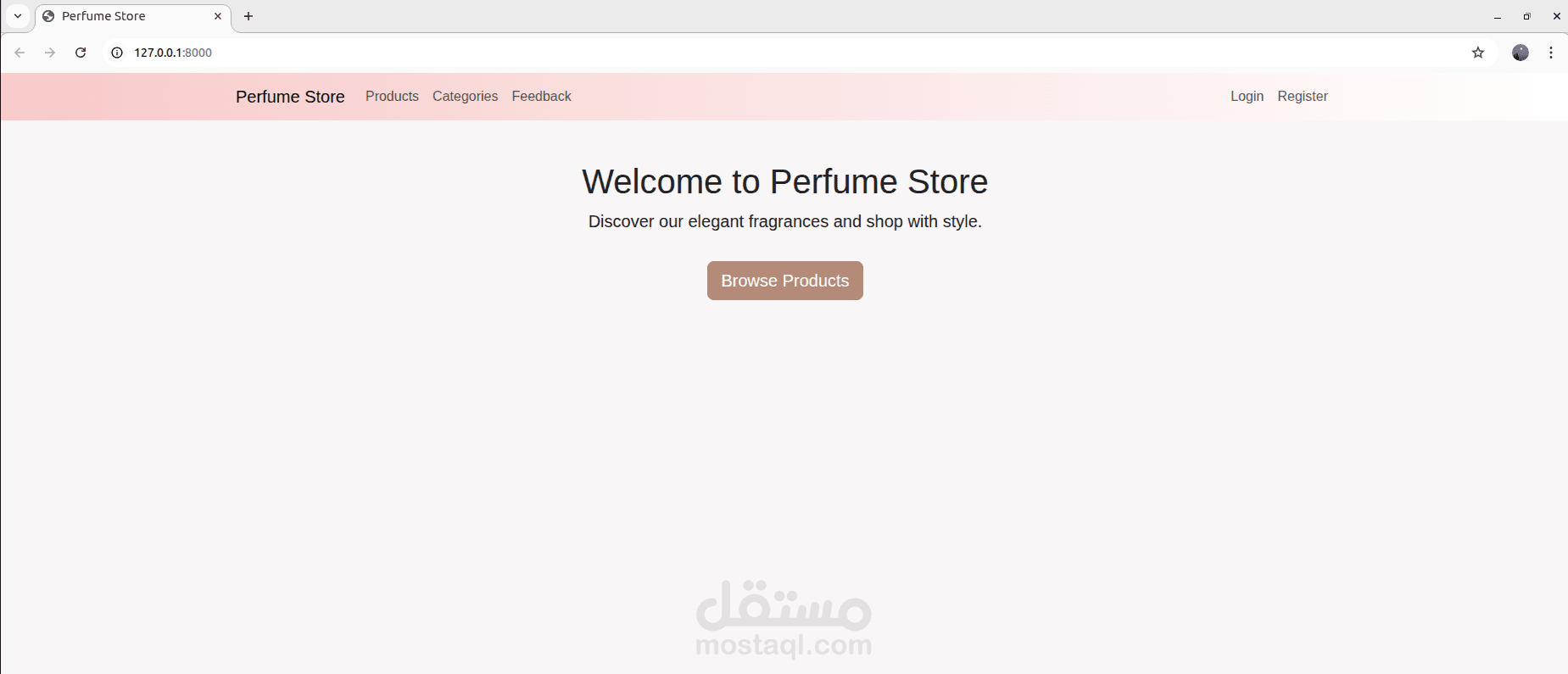Close the Perfume Store tab
1568x674 pixels.
[x=218, y=16]
